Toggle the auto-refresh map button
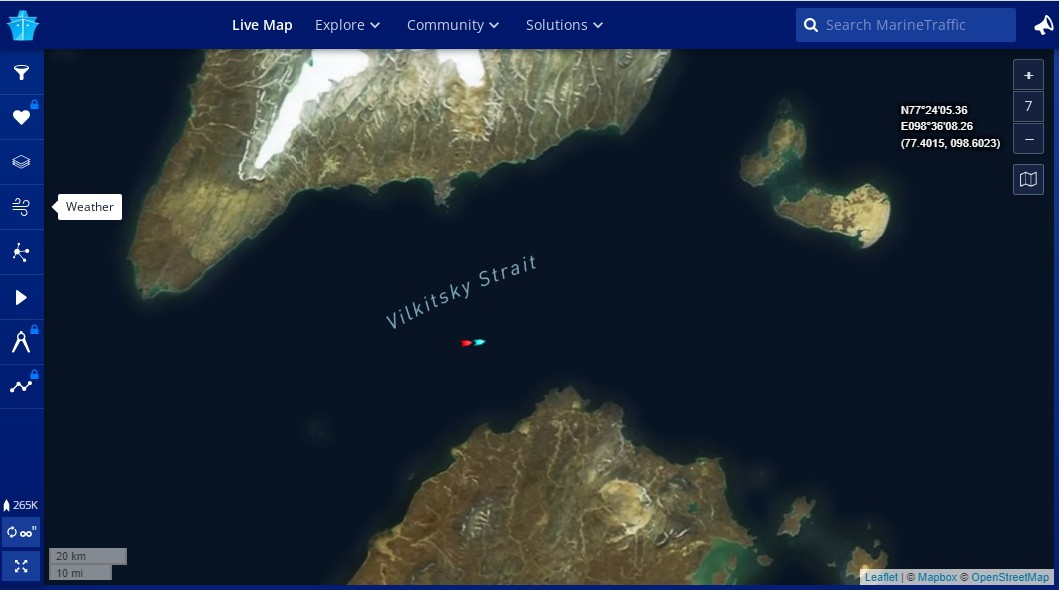The image size is (1059, 590). coord(22,533)
